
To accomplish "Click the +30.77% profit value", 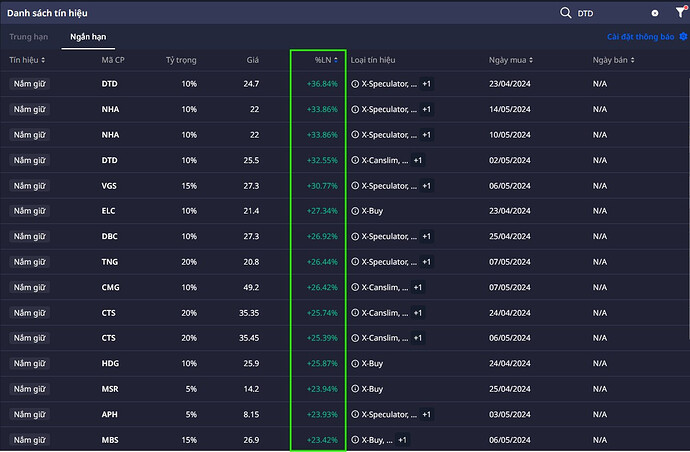I will click(322, 186).
